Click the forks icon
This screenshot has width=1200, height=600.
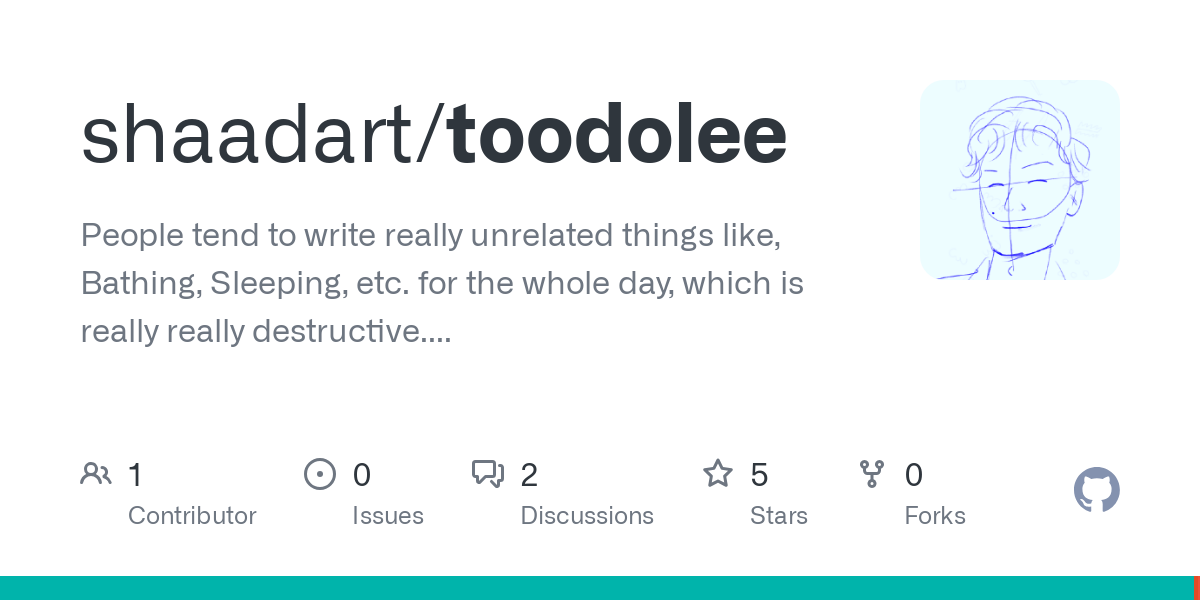click(x=872, y=474)
